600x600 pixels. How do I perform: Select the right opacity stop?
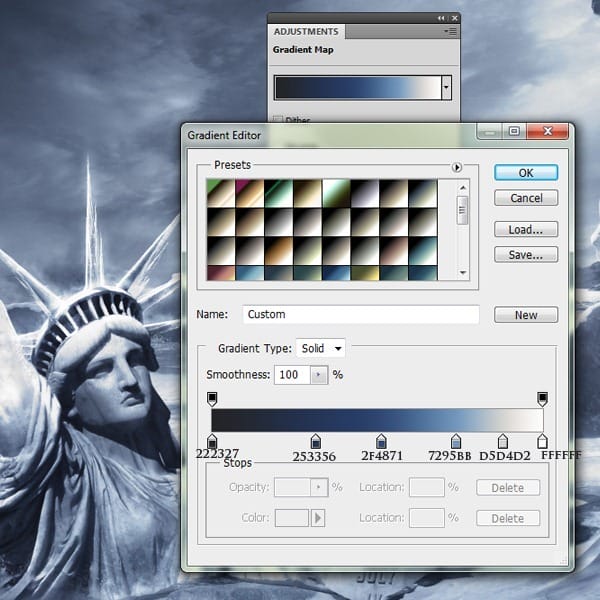tap(542, 399)
